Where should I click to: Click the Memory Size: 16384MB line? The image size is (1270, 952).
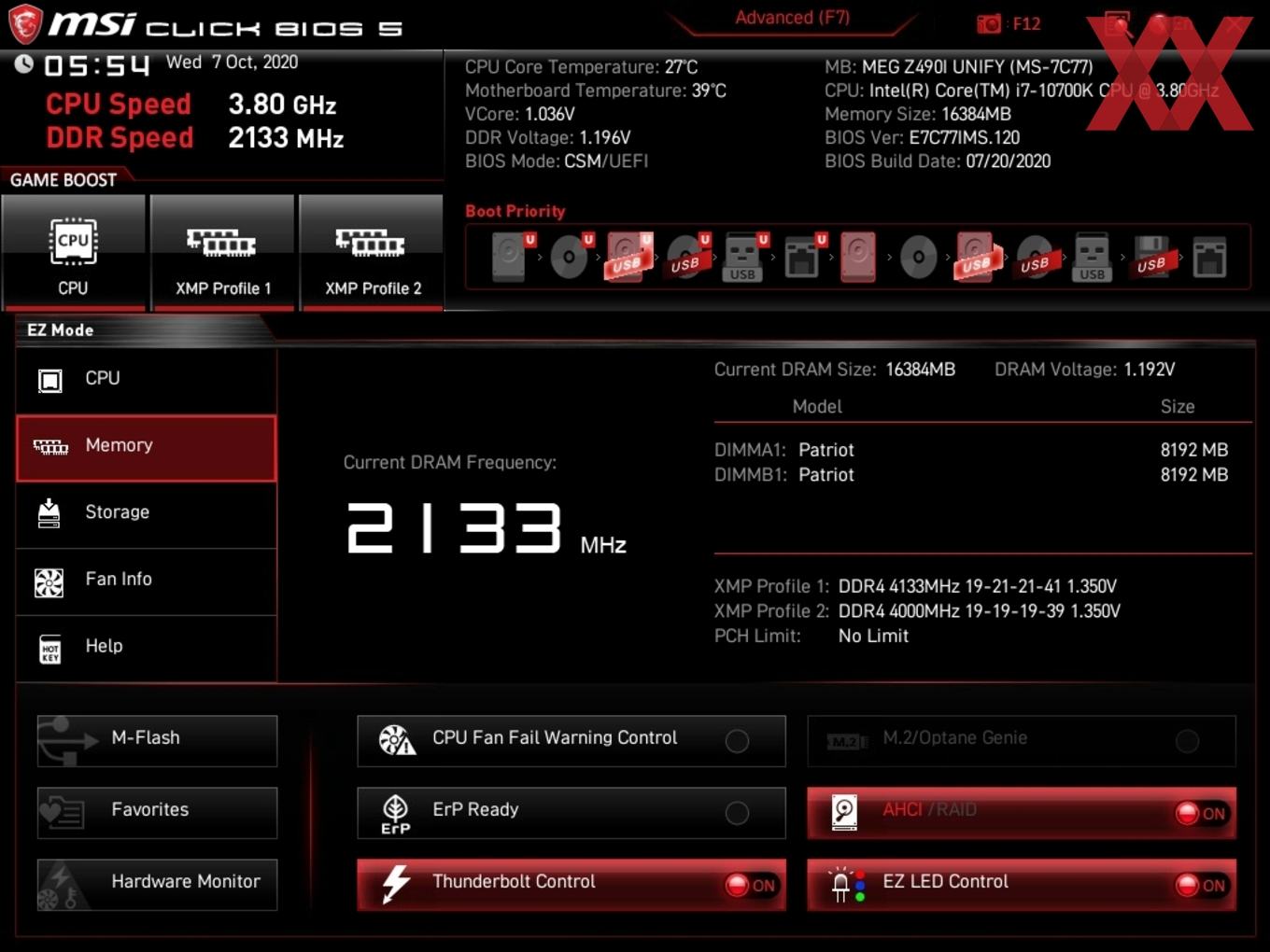[918, 114]
